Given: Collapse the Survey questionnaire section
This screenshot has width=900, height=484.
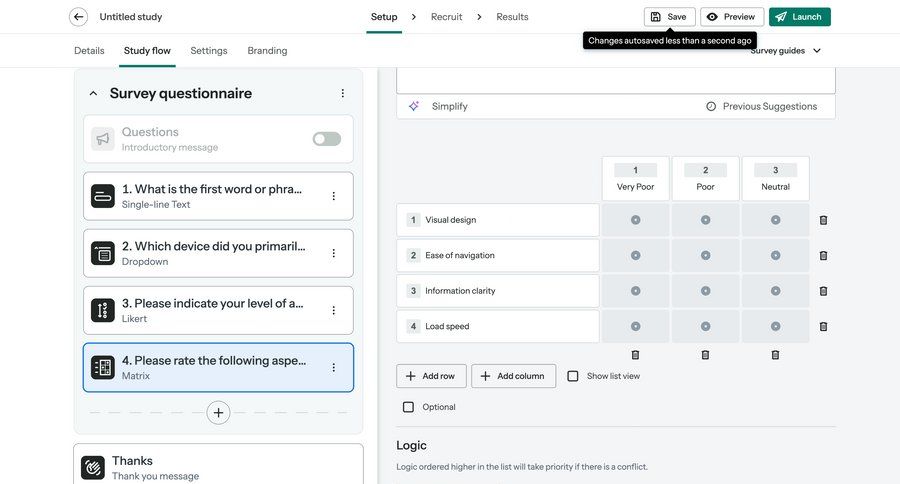Looking at the screenshot, I should (x=93, y=94).
